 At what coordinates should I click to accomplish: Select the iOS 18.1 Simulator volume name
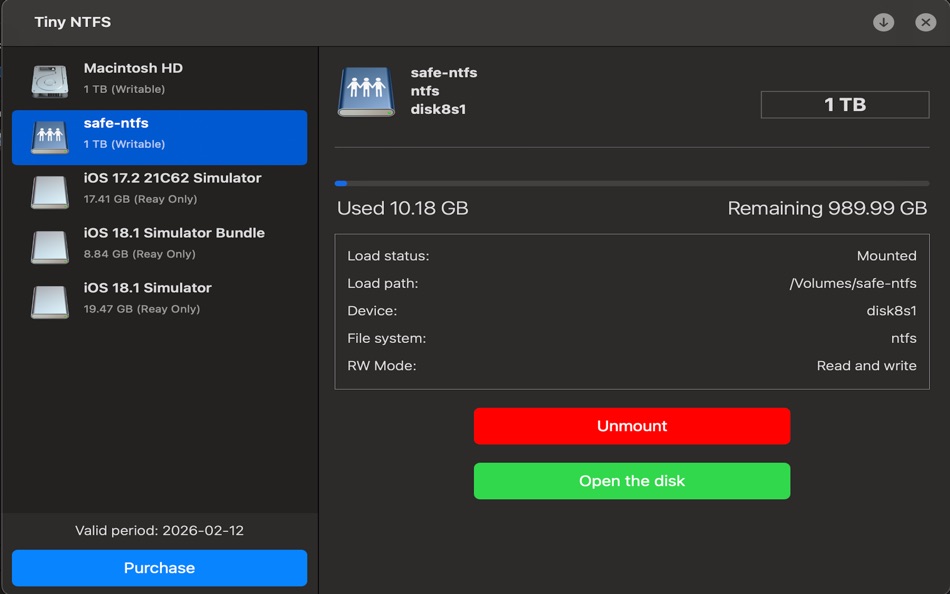(147, 288)
